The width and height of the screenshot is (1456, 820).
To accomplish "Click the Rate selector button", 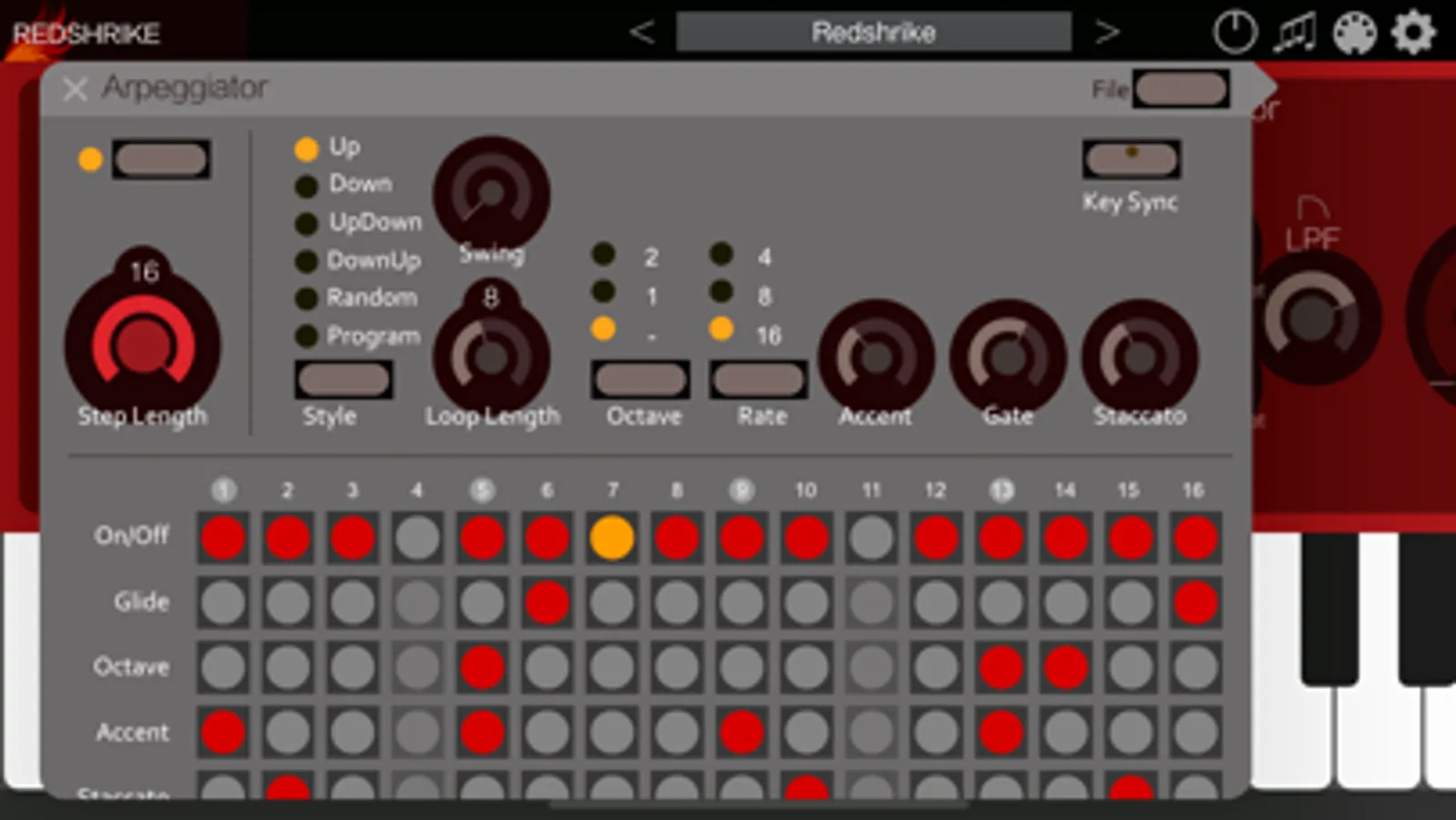I will pyautogui.click(x=758, y=380).
